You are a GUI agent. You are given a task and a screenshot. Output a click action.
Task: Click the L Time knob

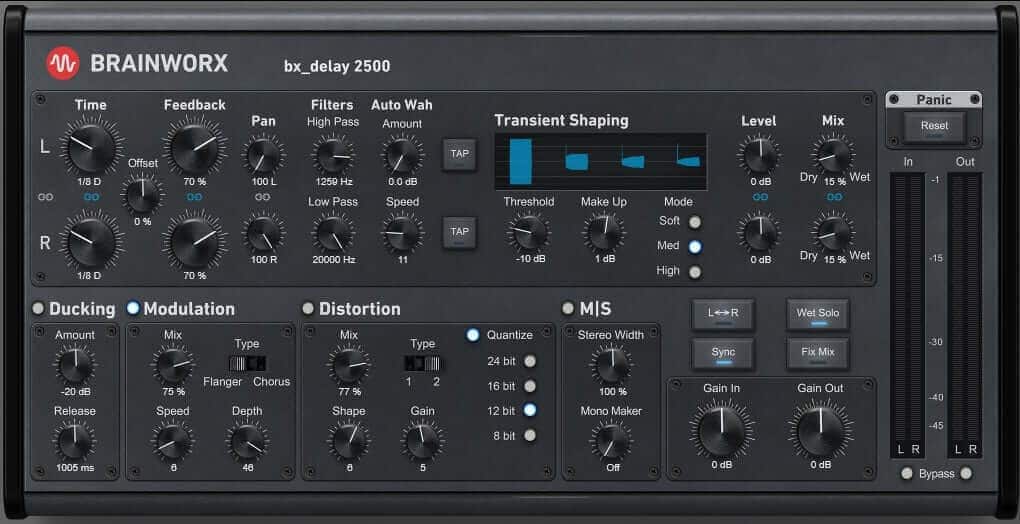(92, 148)
